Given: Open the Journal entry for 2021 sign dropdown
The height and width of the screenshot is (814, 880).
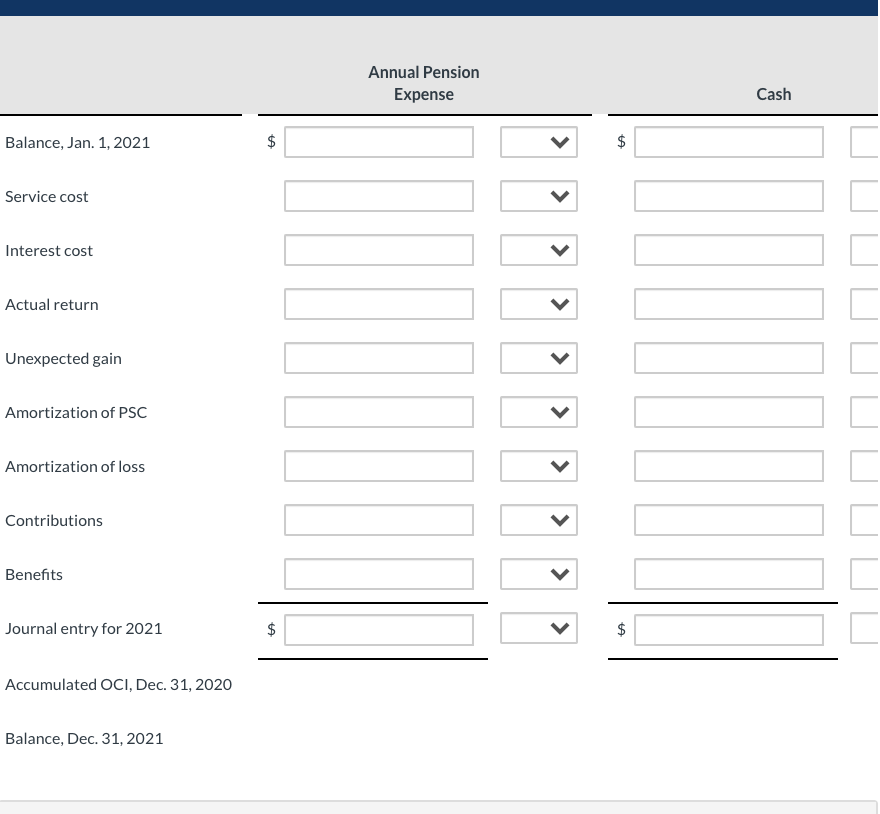Looking at the screenshot, I should [x=539, y=628].
